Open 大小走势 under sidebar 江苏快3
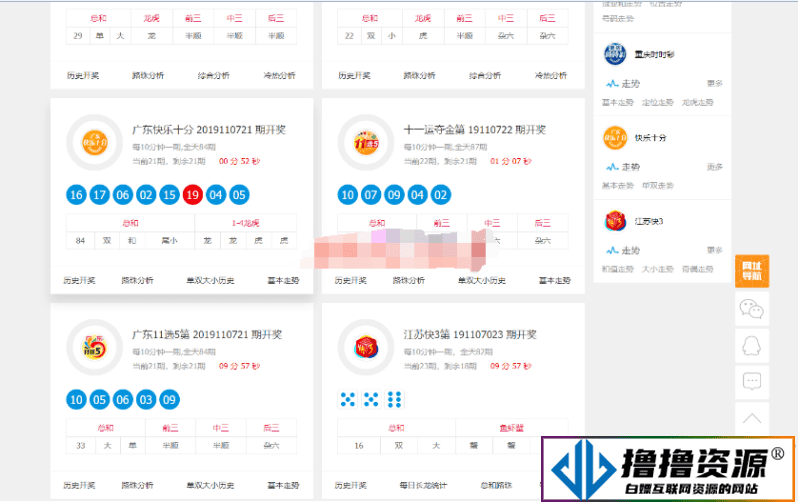The height and width of the screenshot is (502, 800). click(x=658, y=269)
